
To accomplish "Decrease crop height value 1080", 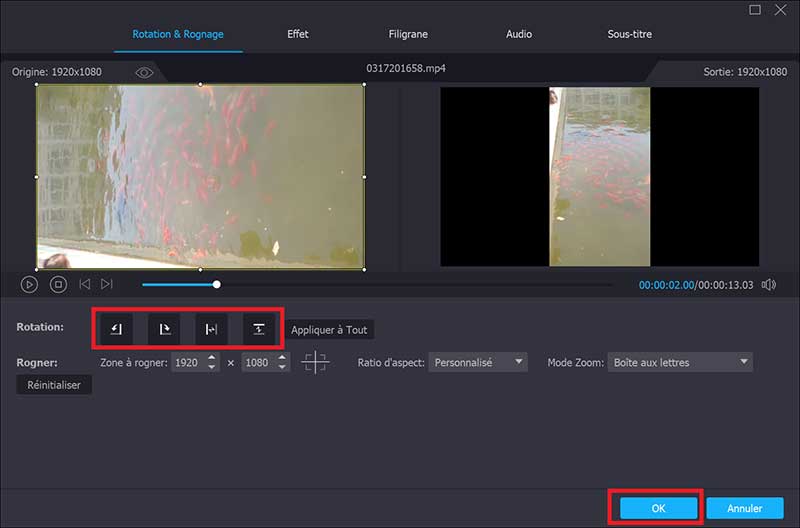I will (x=282, y=367).
